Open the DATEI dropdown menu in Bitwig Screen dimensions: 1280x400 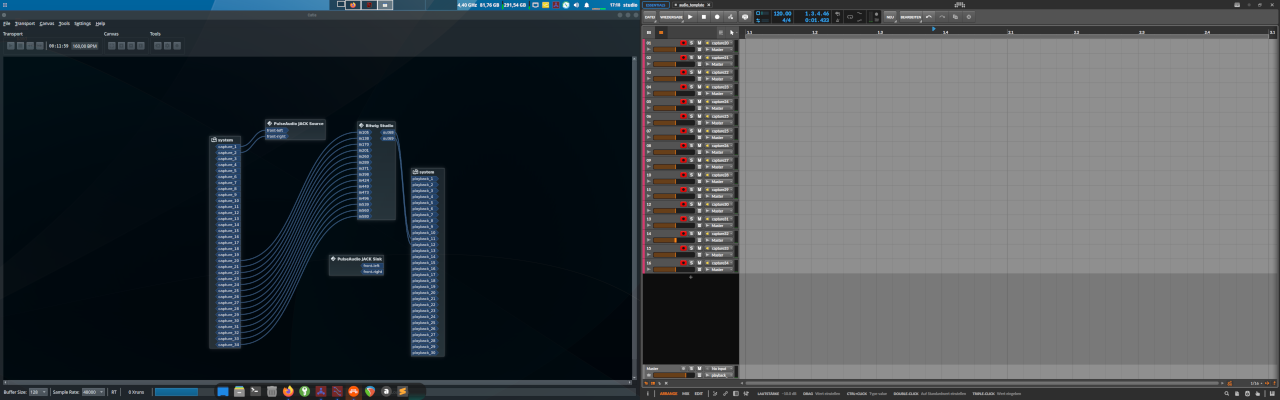(650, 17)
